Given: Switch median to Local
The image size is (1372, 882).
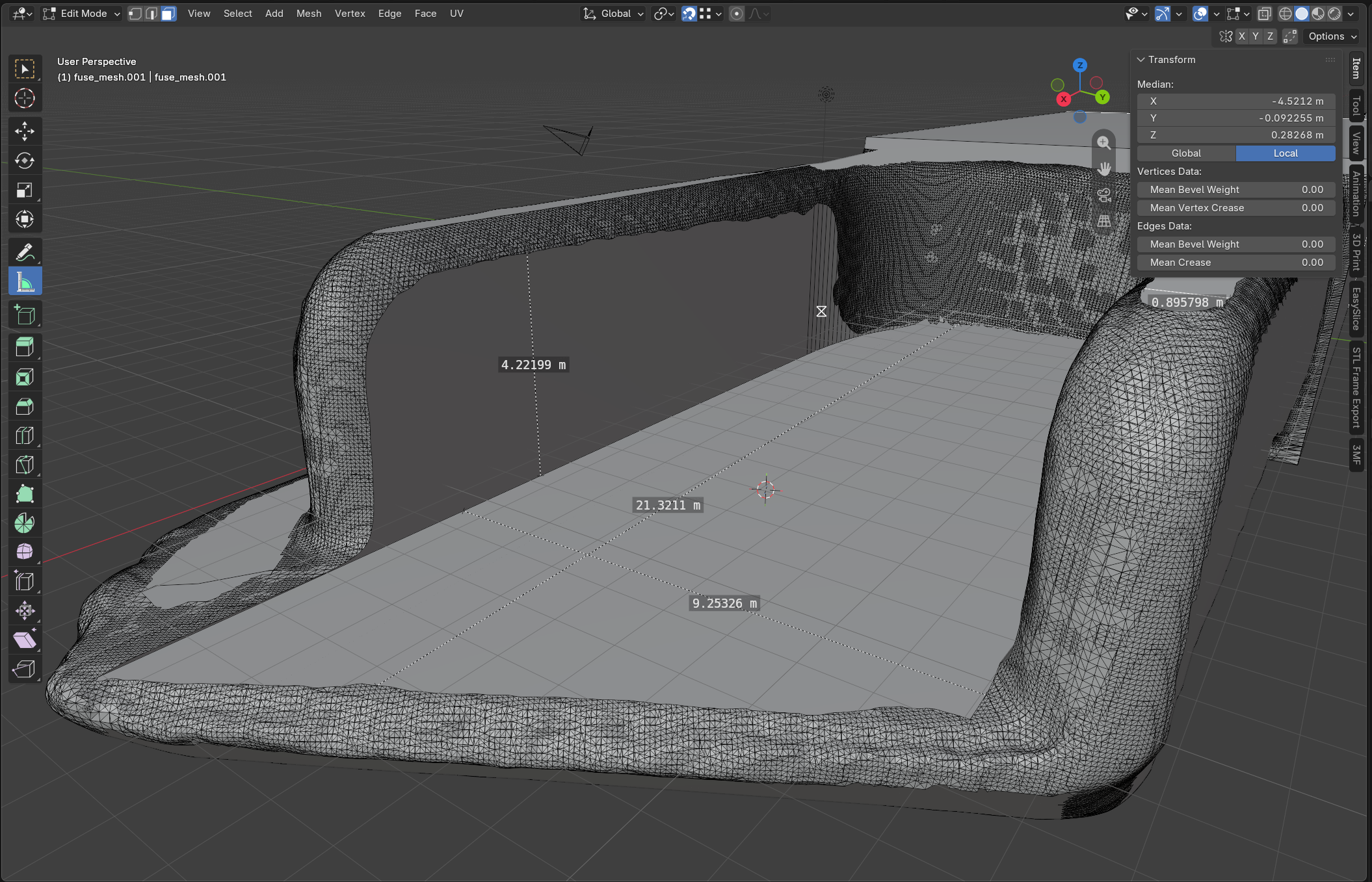Looking at the screenshot, I should point(1286,153).
